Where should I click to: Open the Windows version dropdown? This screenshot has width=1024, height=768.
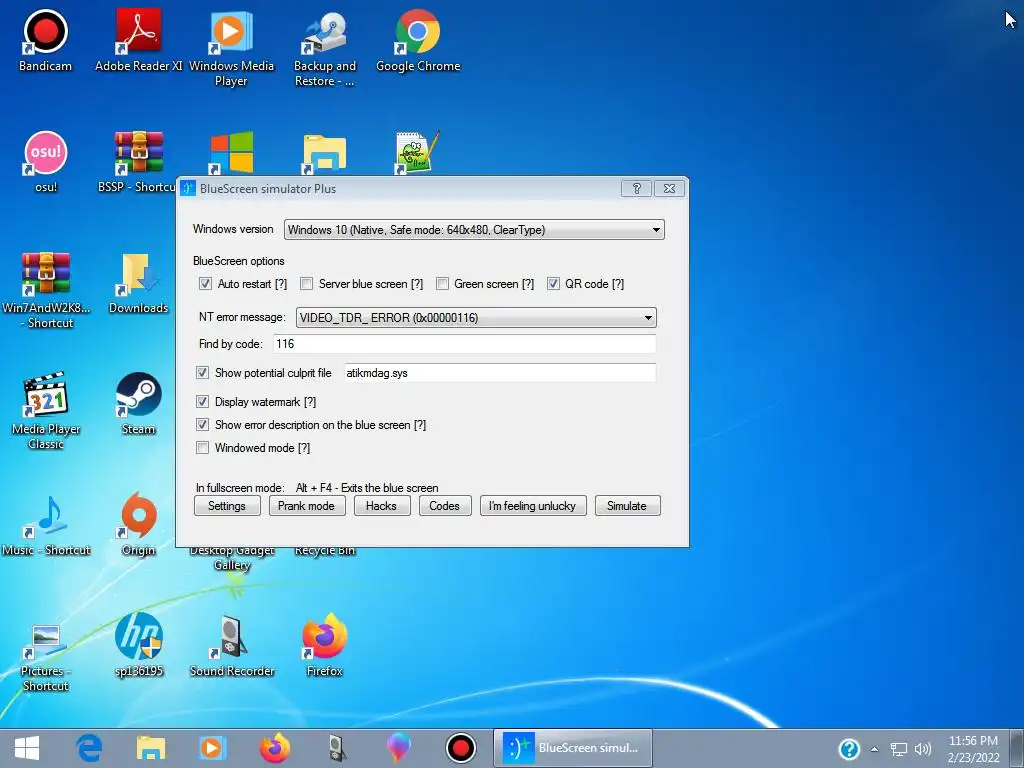474,230
